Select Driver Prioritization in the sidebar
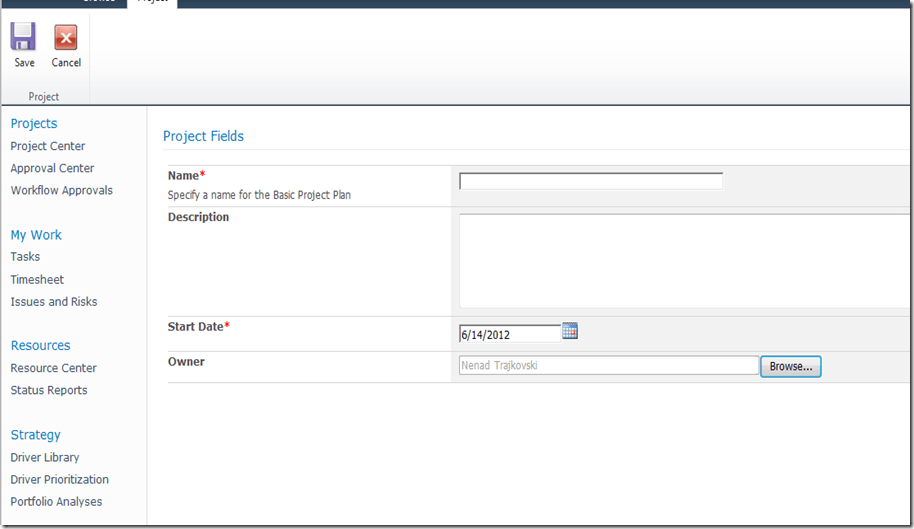 [60, 479]
